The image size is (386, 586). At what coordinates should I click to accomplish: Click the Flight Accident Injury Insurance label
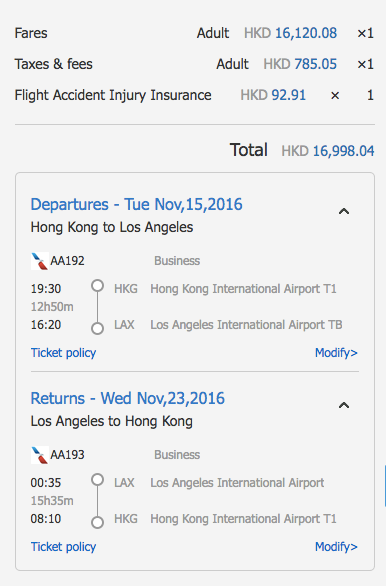pyautogui.click(x=113, y=95)
